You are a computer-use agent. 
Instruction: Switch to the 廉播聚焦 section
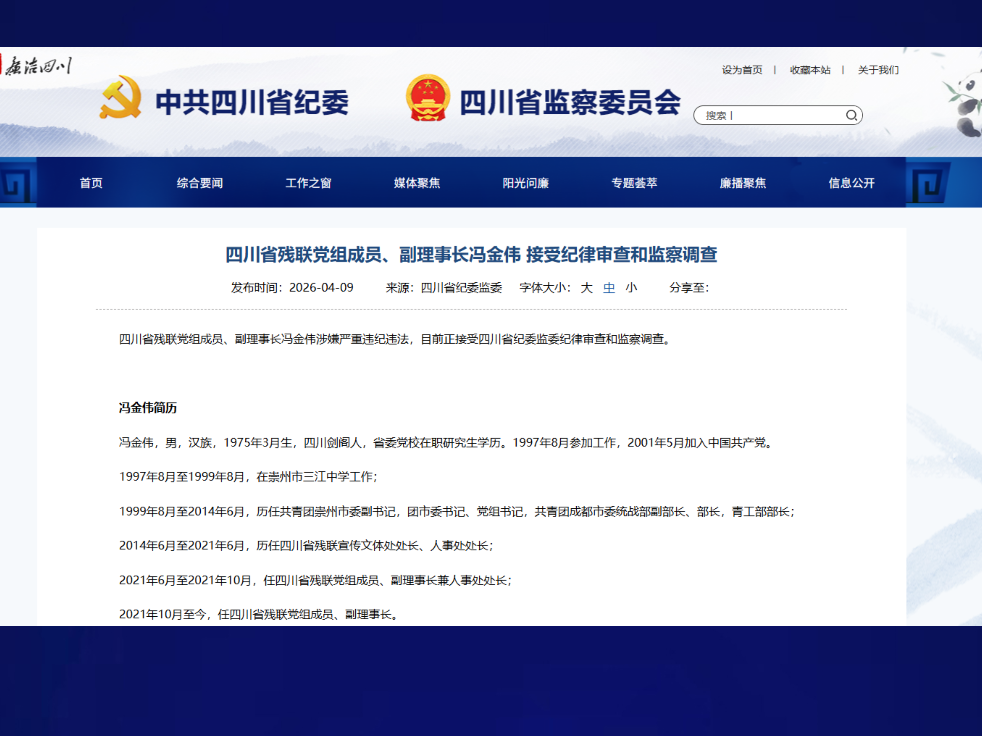point(743,183)
